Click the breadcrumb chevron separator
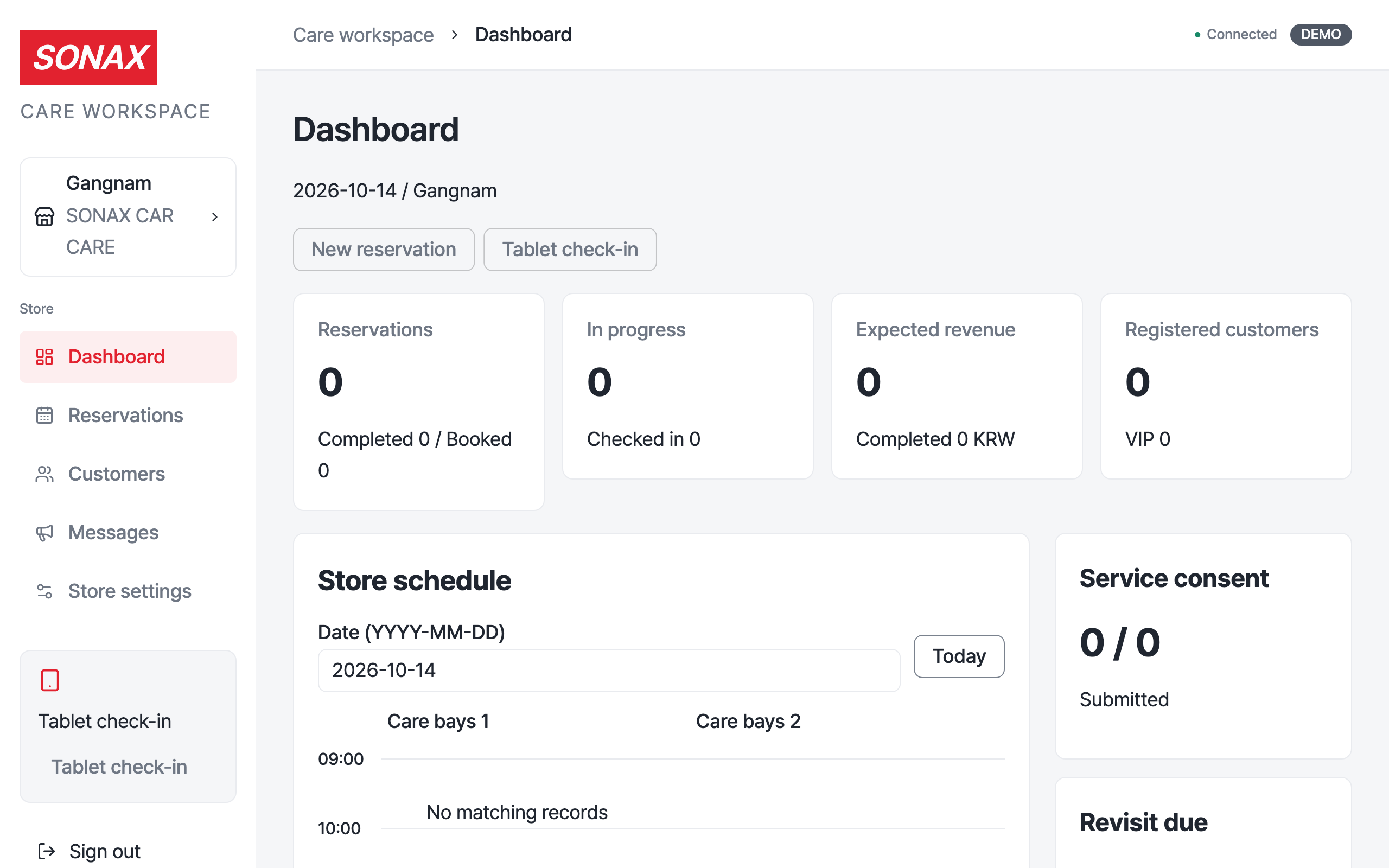The height and width of the screenshot is (868, 1389). [454, 34]
